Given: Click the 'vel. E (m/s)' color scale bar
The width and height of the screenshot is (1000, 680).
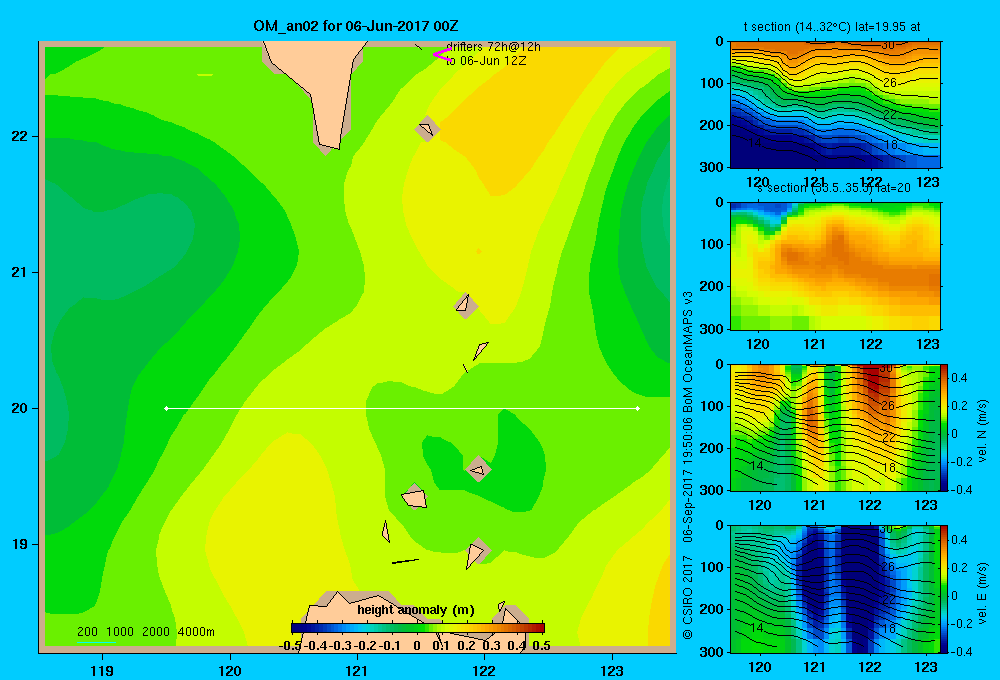Looking at the screenshot, I should tap(944, 589).
